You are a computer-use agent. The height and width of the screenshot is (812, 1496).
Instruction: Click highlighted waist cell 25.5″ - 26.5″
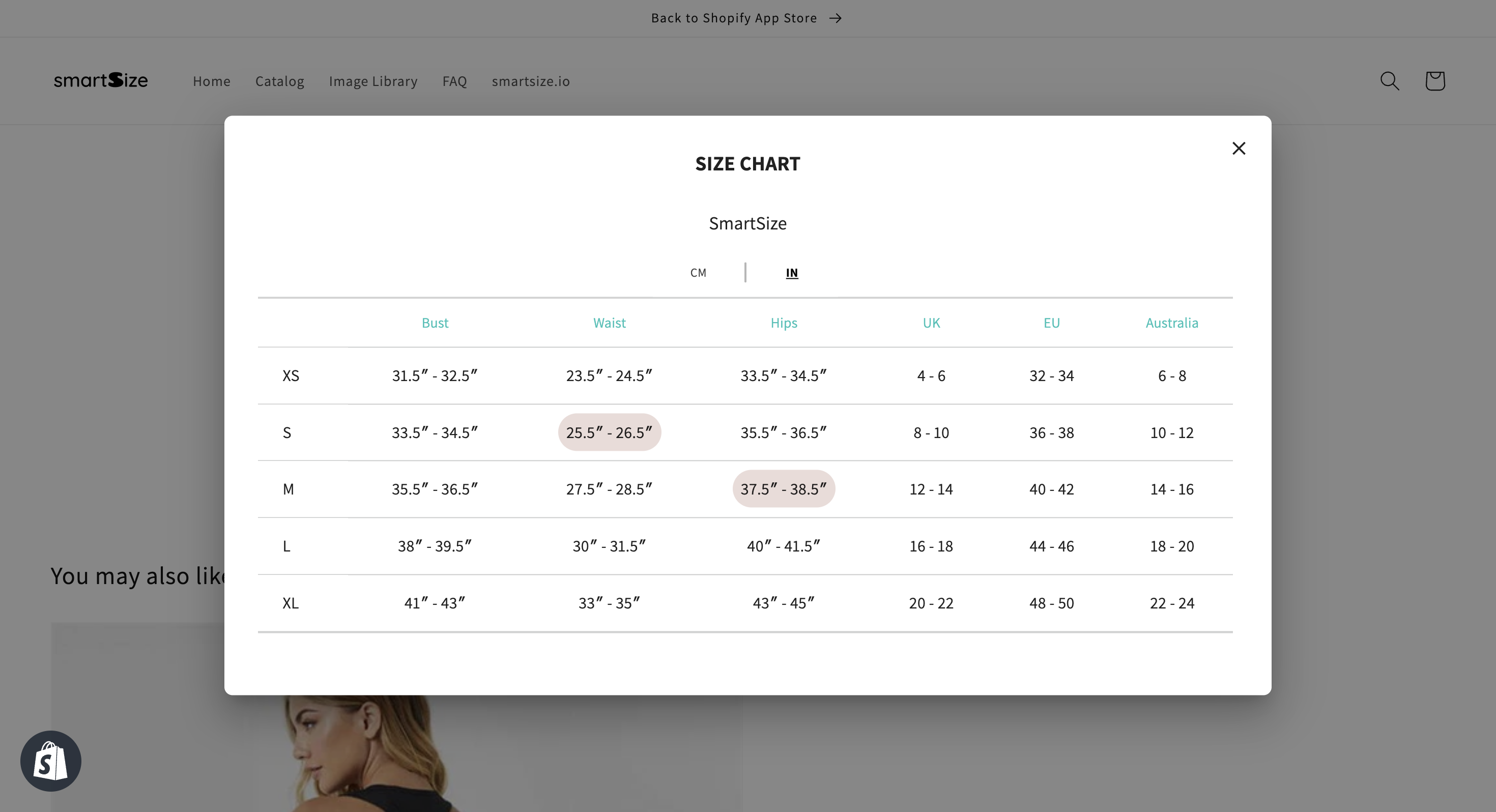point(609,433)
